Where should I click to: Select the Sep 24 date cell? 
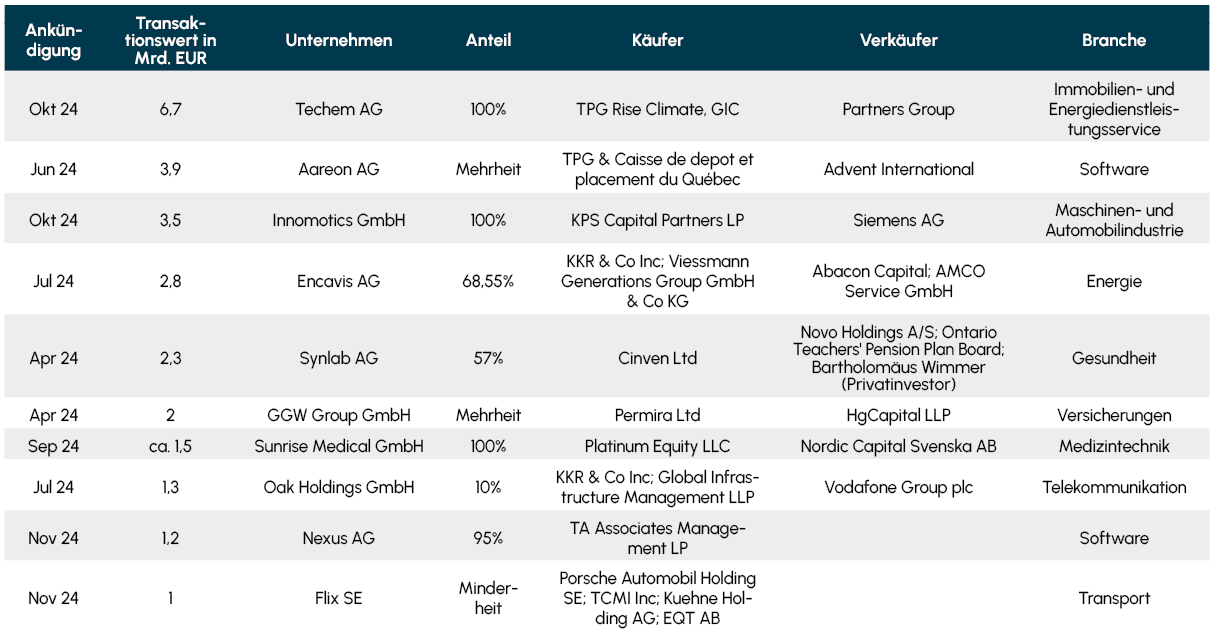click(x=53, y=446)
